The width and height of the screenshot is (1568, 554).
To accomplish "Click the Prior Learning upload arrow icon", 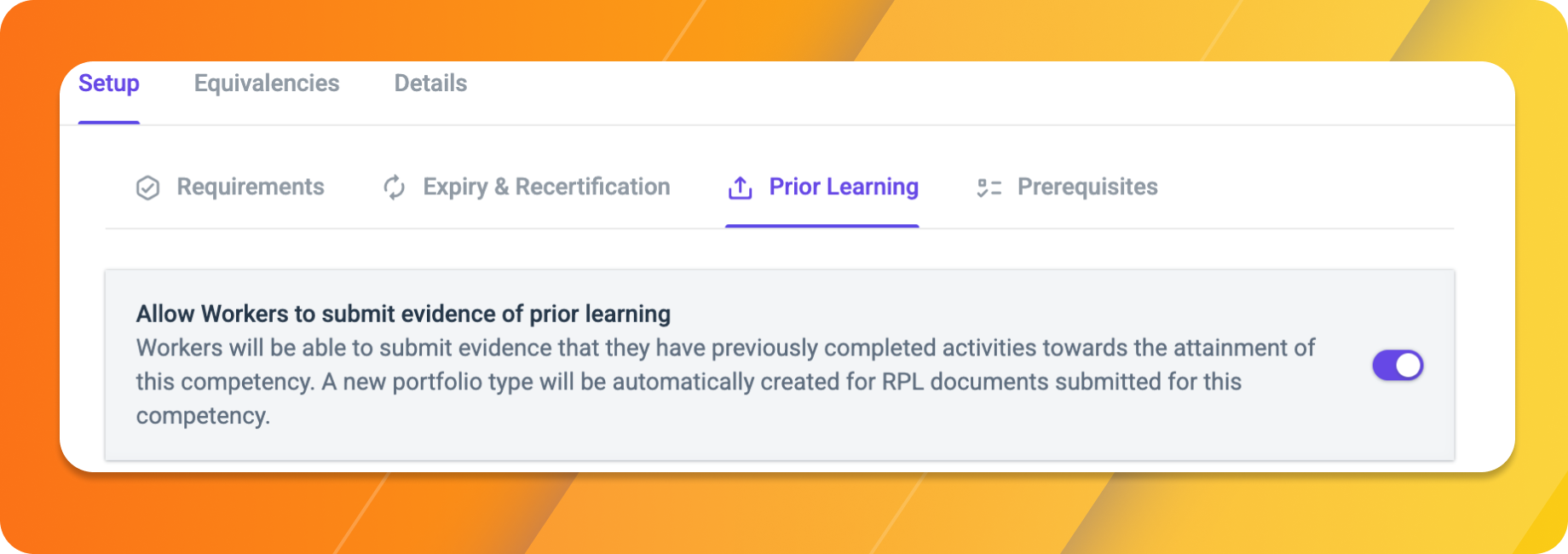I will tap(741, 188).
